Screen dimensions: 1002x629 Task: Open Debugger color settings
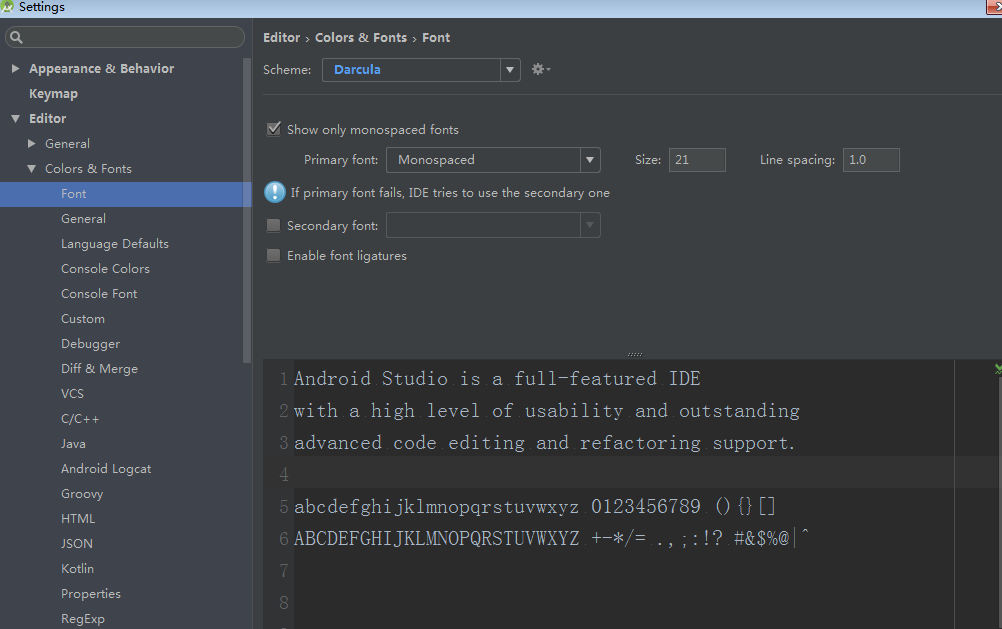pos(90,344)
